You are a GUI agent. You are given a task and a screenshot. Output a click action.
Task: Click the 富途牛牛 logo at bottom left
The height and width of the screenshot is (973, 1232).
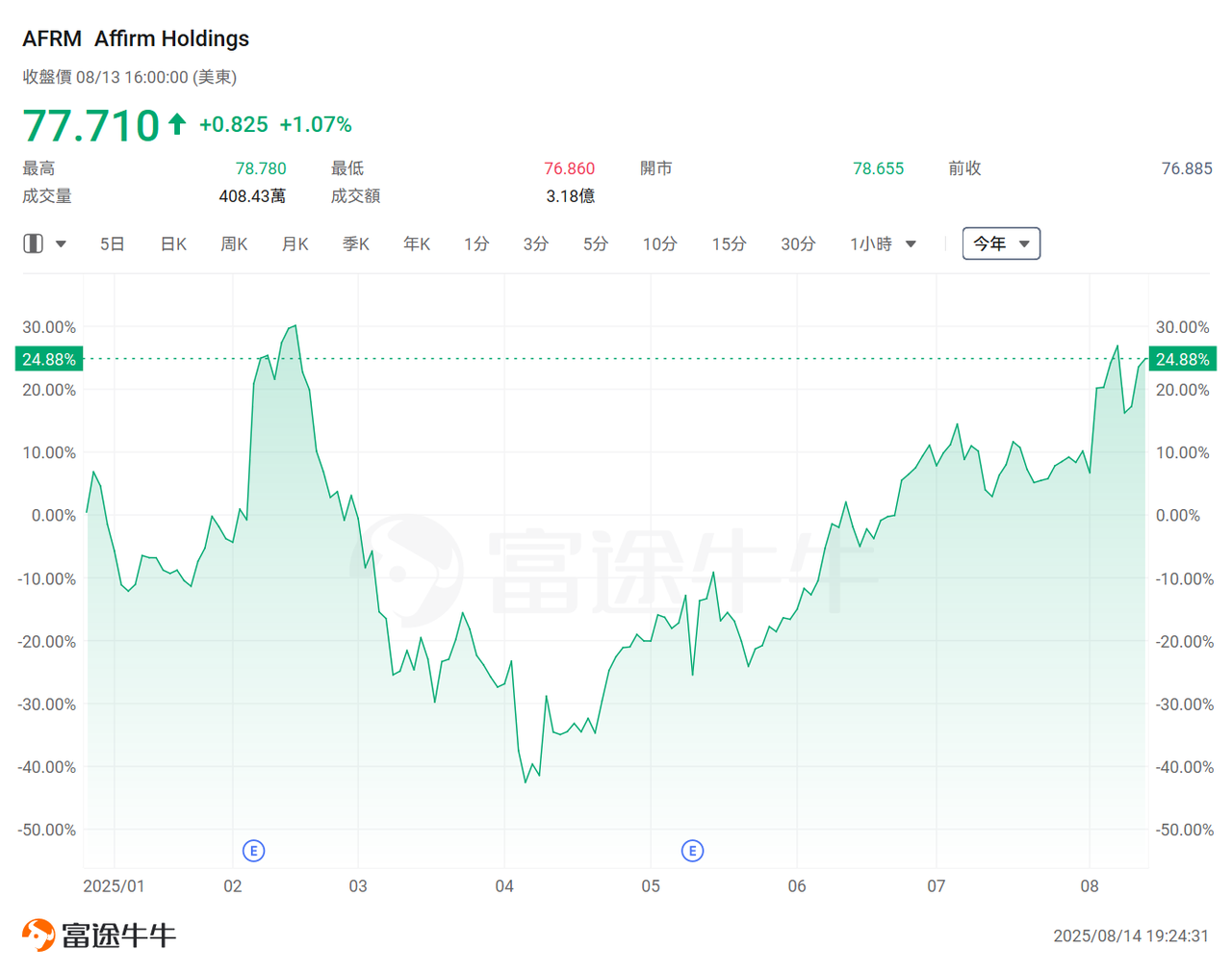(x=96, y=934)
